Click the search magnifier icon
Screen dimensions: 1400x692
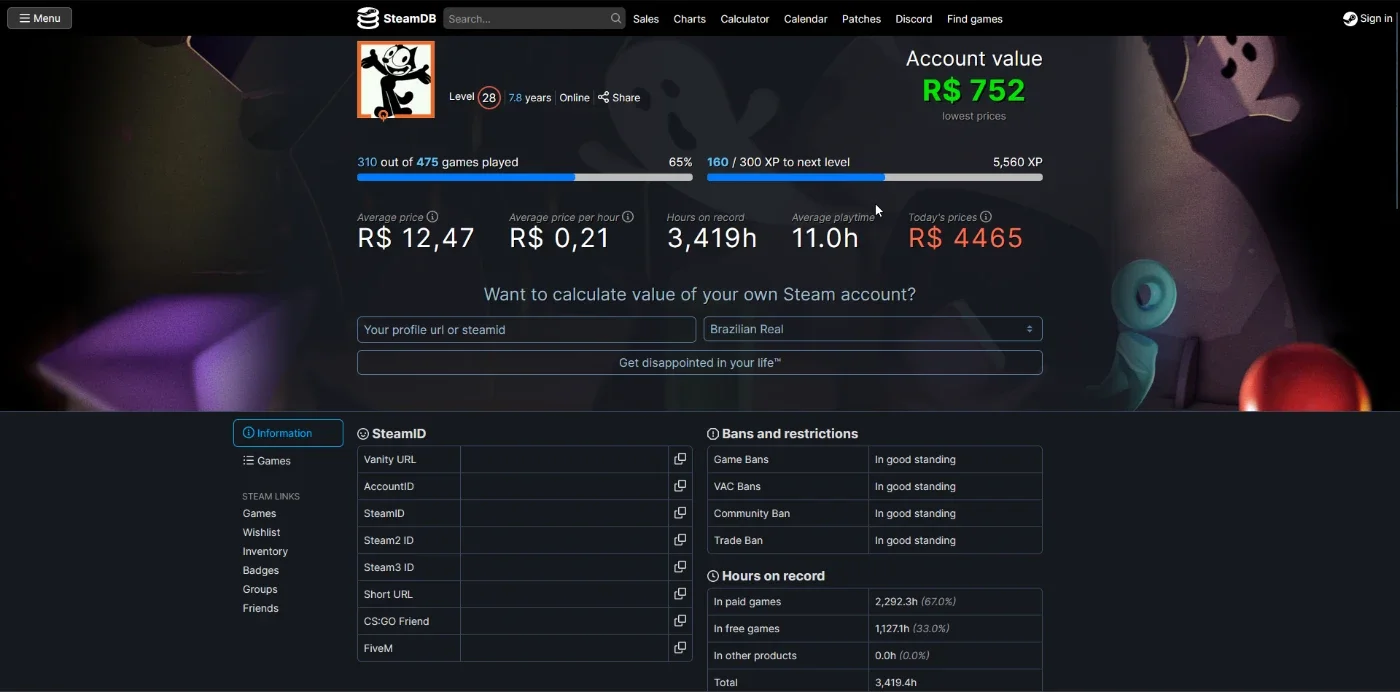pos(616,18)
